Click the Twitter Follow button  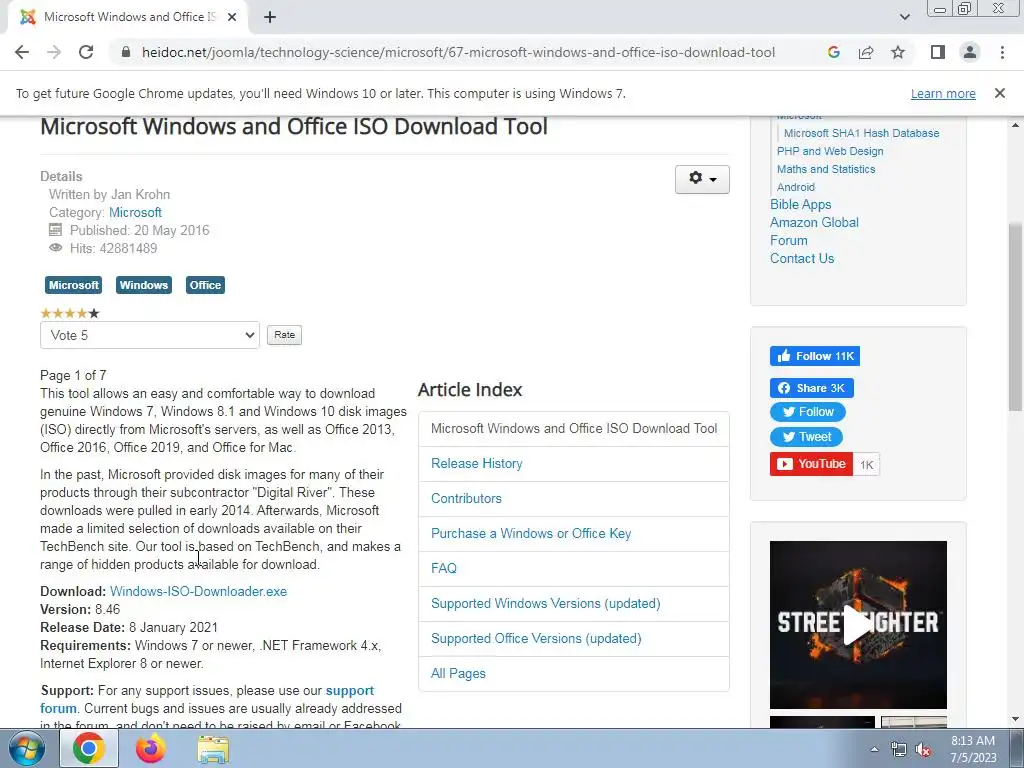807,412
